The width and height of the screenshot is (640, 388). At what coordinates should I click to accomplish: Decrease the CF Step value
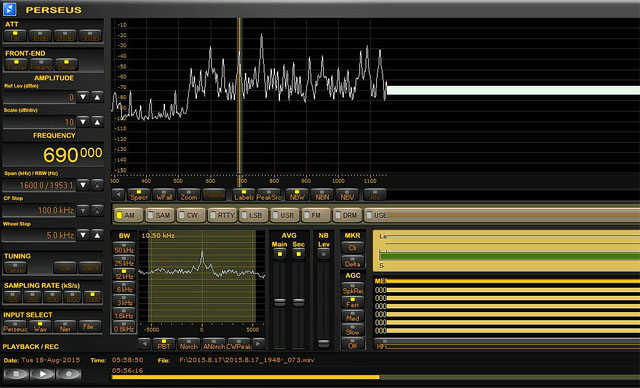[x=83, y=211]
